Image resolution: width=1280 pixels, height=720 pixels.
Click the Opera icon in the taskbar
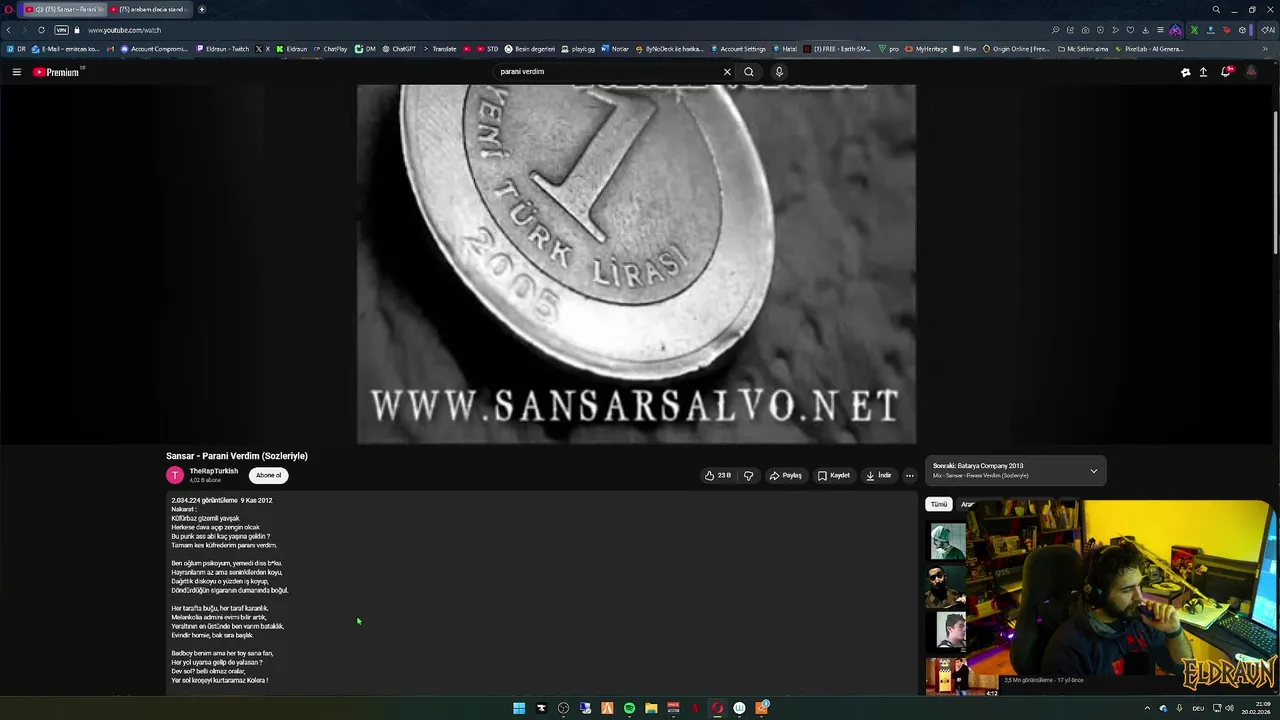tap(717, 708)
